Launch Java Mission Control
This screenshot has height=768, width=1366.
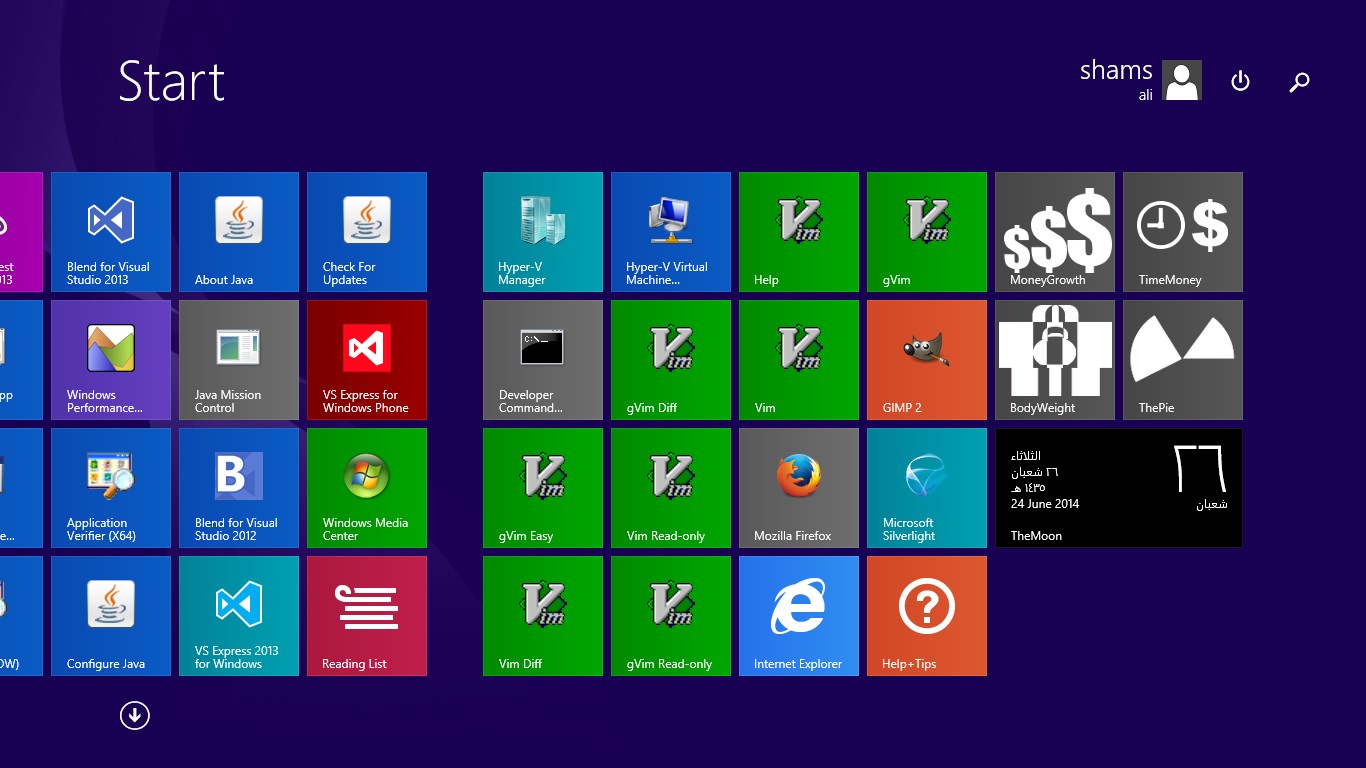click(239, 360)
